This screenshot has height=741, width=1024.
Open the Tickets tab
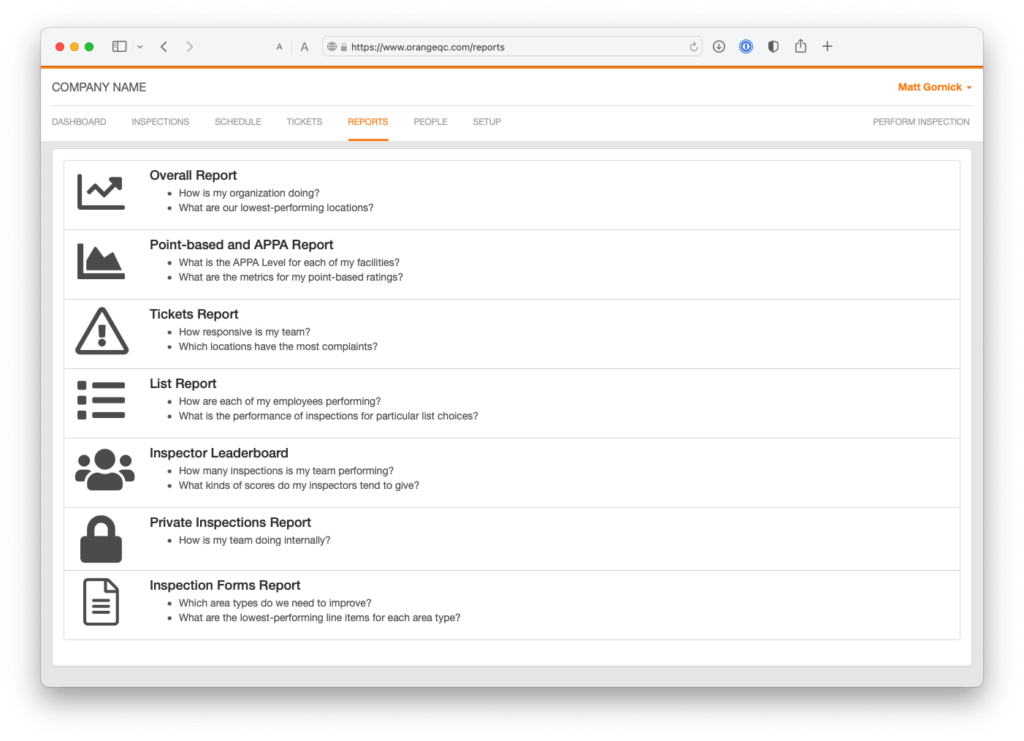pyautogui.click(x=304, y=122)
